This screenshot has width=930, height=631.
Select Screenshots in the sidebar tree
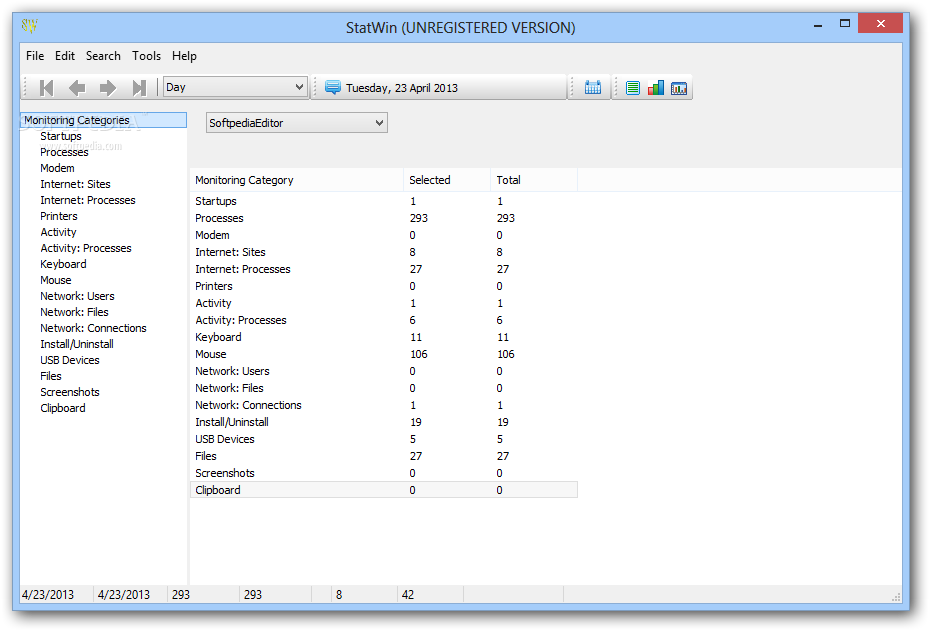tap(70, 393)
